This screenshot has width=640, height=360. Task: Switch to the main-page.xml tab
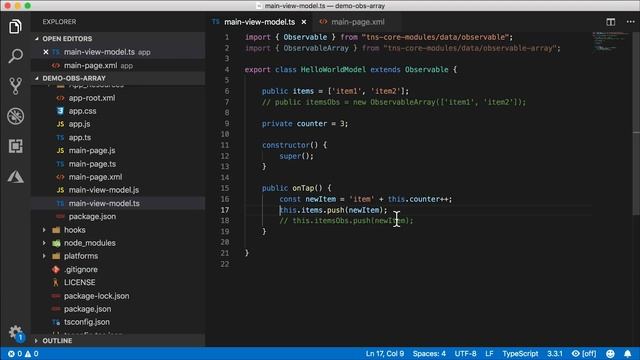[357, 22]
